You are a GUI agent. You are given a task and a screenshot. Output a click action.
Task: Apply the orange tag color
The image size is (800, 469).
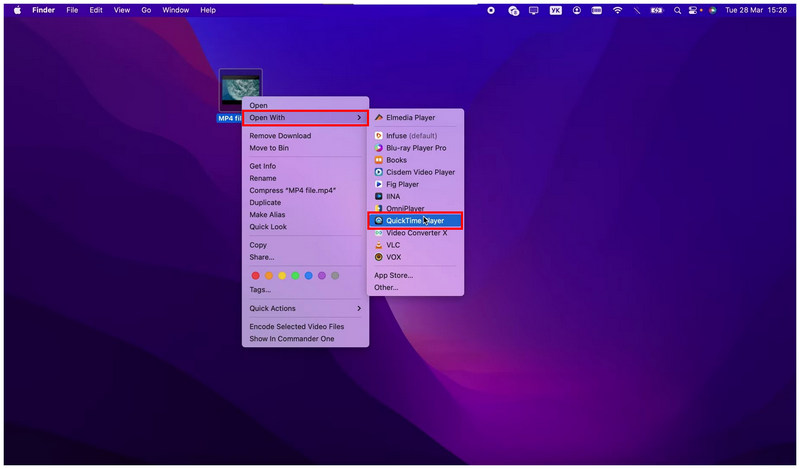click(x=269, y=276)
